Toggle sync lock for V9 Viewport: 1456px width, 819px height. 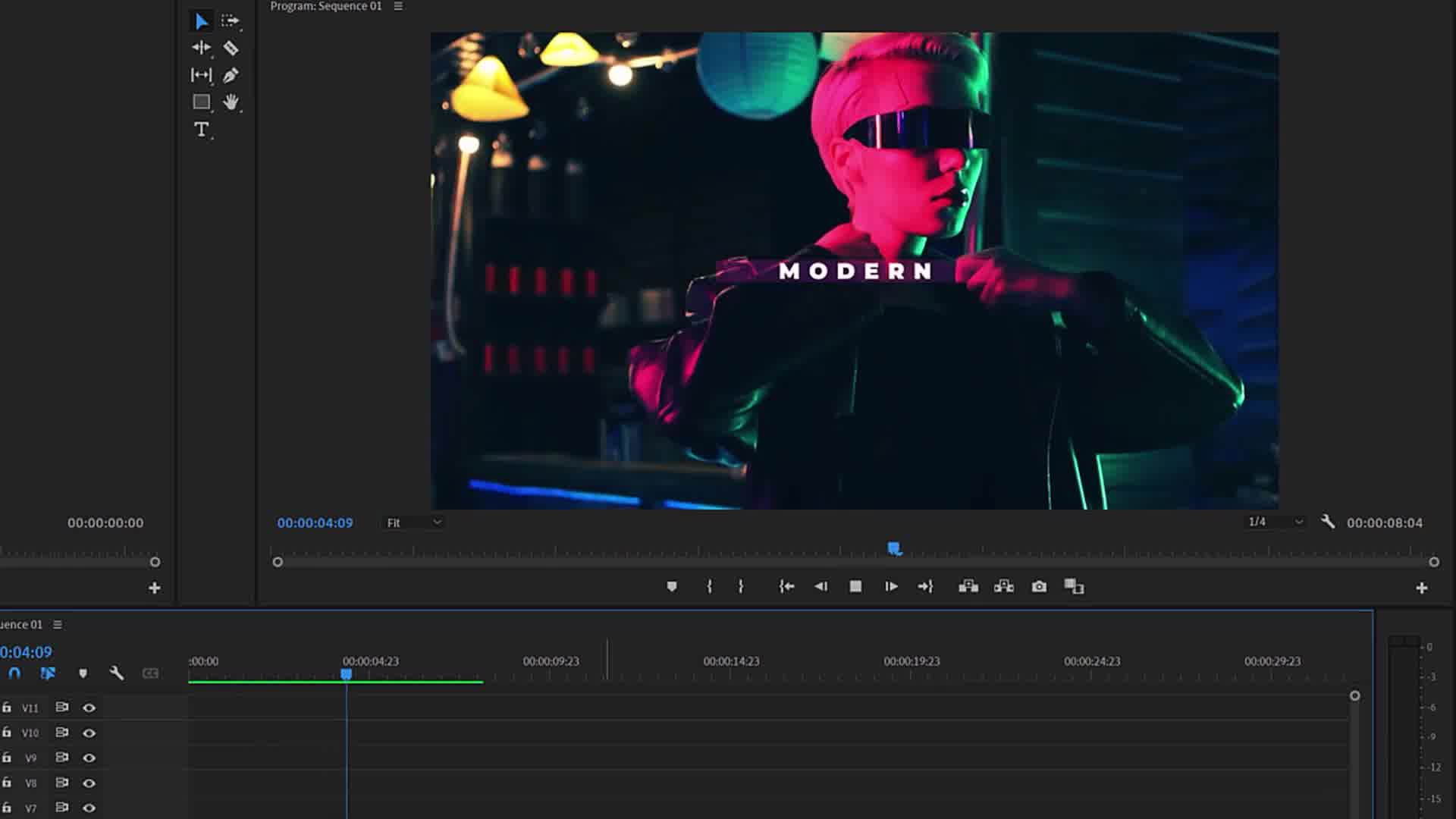pyautogui.click(x=62, y=757)
